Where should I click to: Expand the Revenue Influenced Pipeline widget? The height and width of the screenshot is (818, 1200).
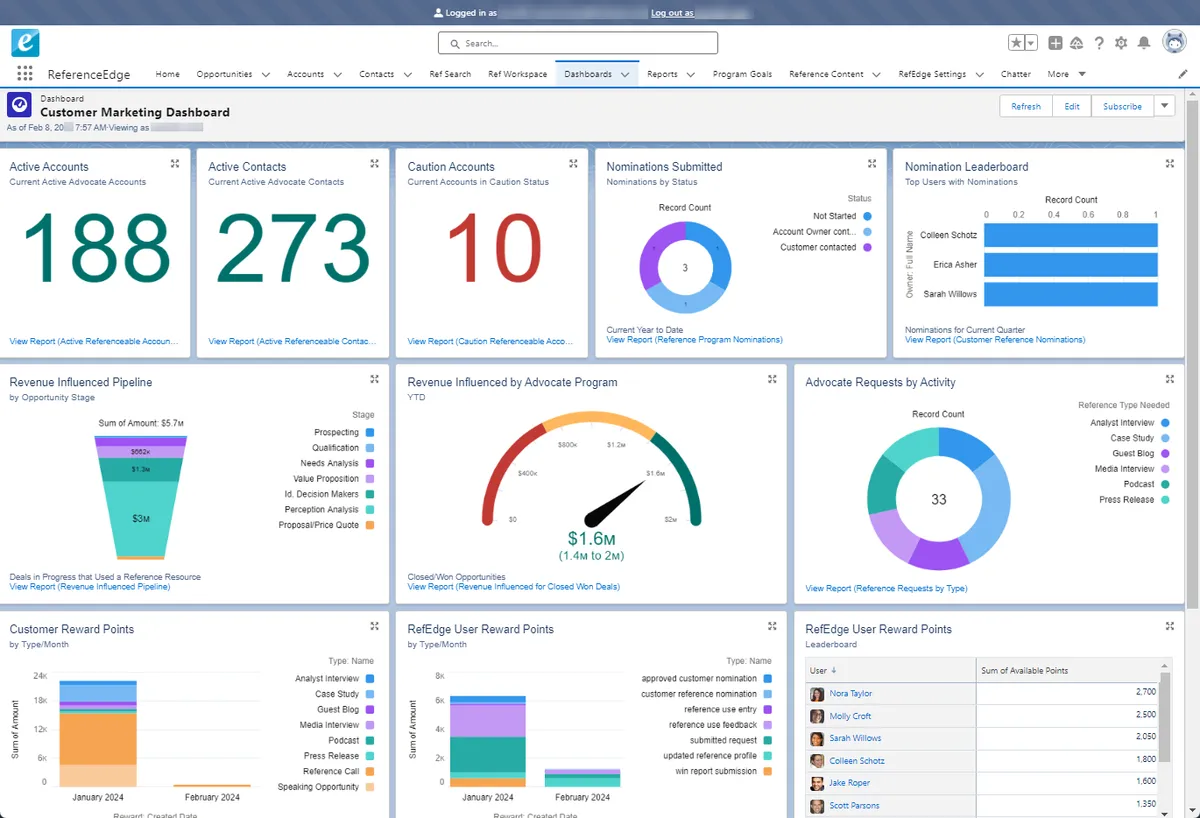coord(374,379)
